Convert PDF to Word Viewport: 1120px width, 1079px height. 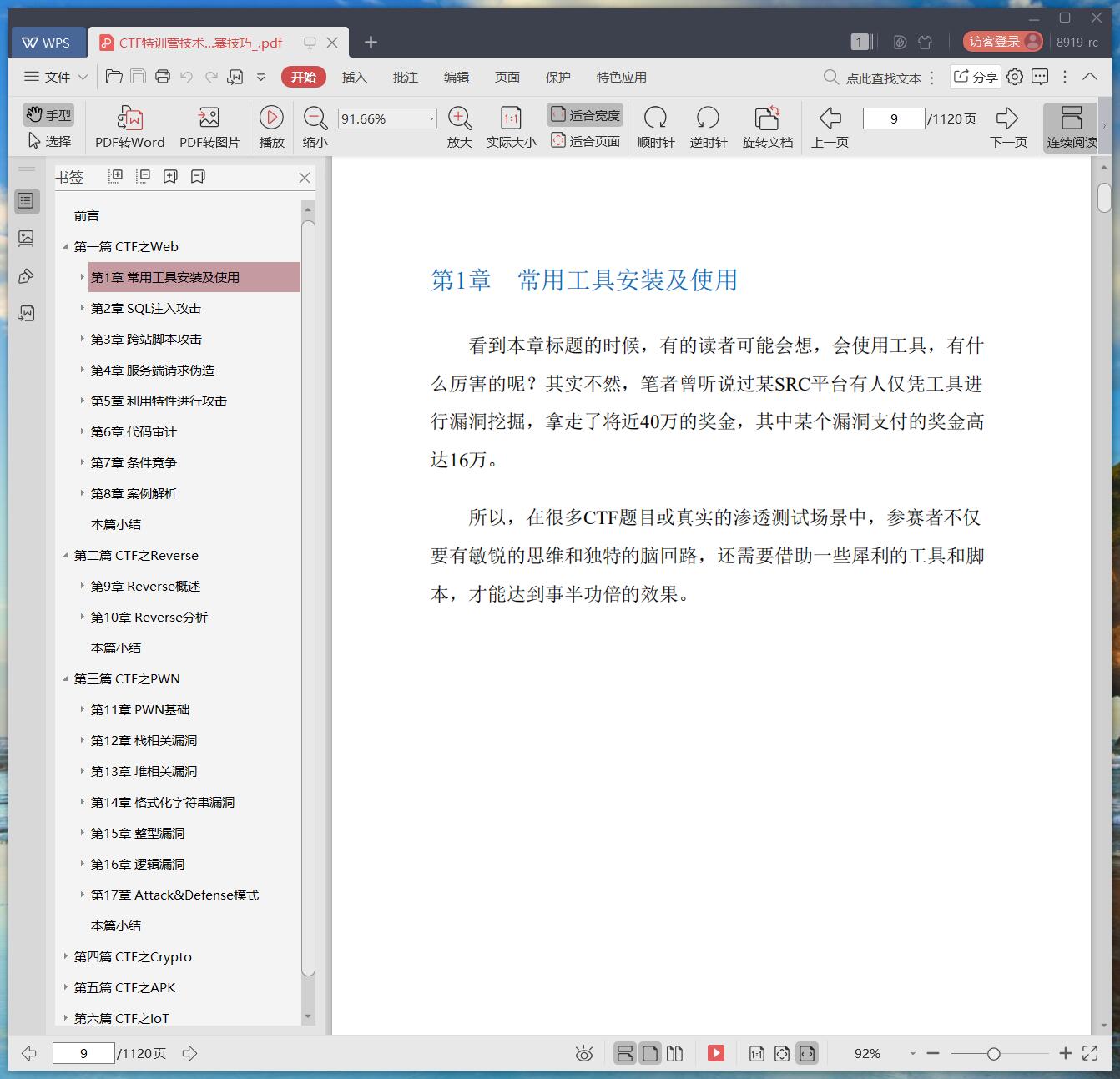(x=129, y=127)
